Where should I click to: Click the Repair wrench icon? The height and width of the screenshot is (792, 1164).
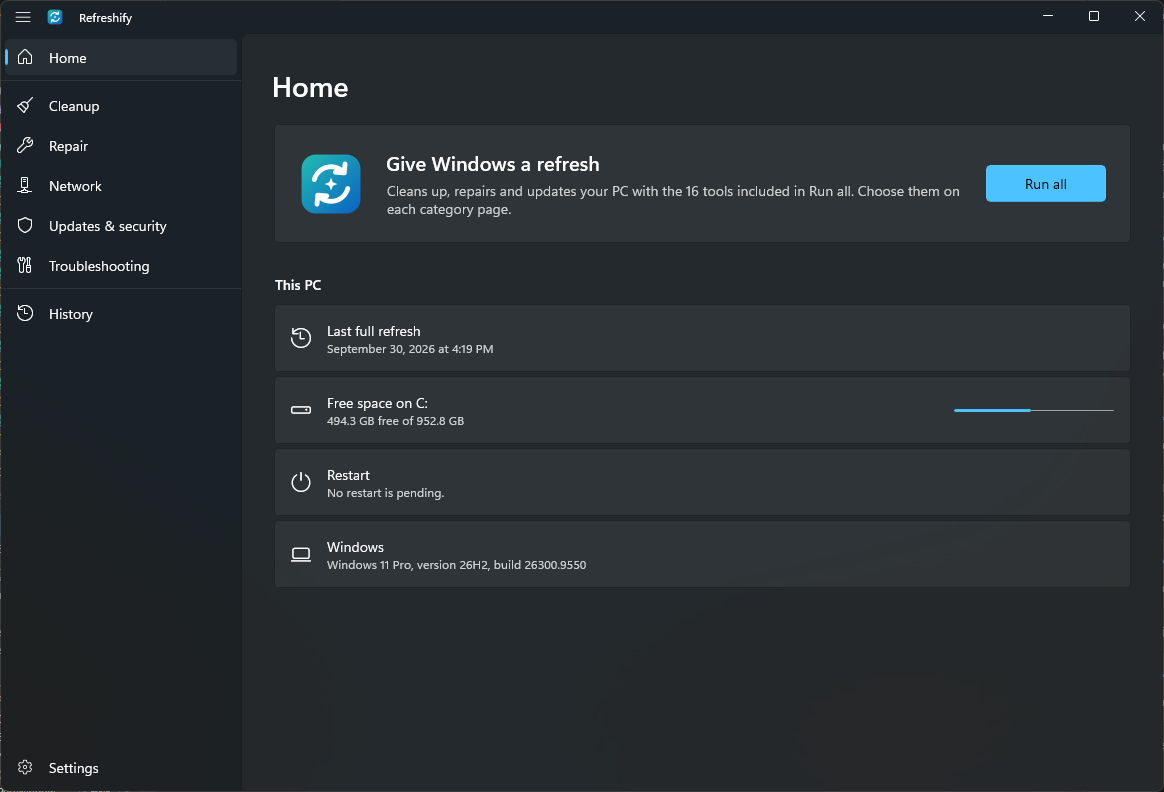pyautogui.click(x=25, y=145)
